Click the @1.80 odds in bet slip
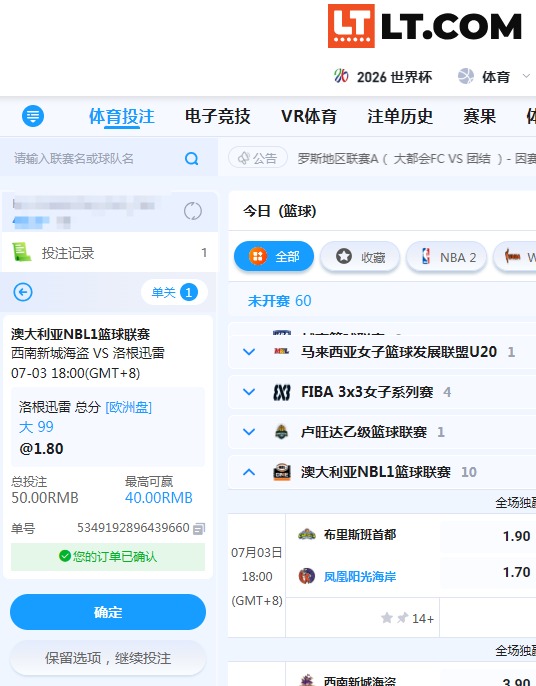The width and height of the screenshot is (536, 686). 42,448
